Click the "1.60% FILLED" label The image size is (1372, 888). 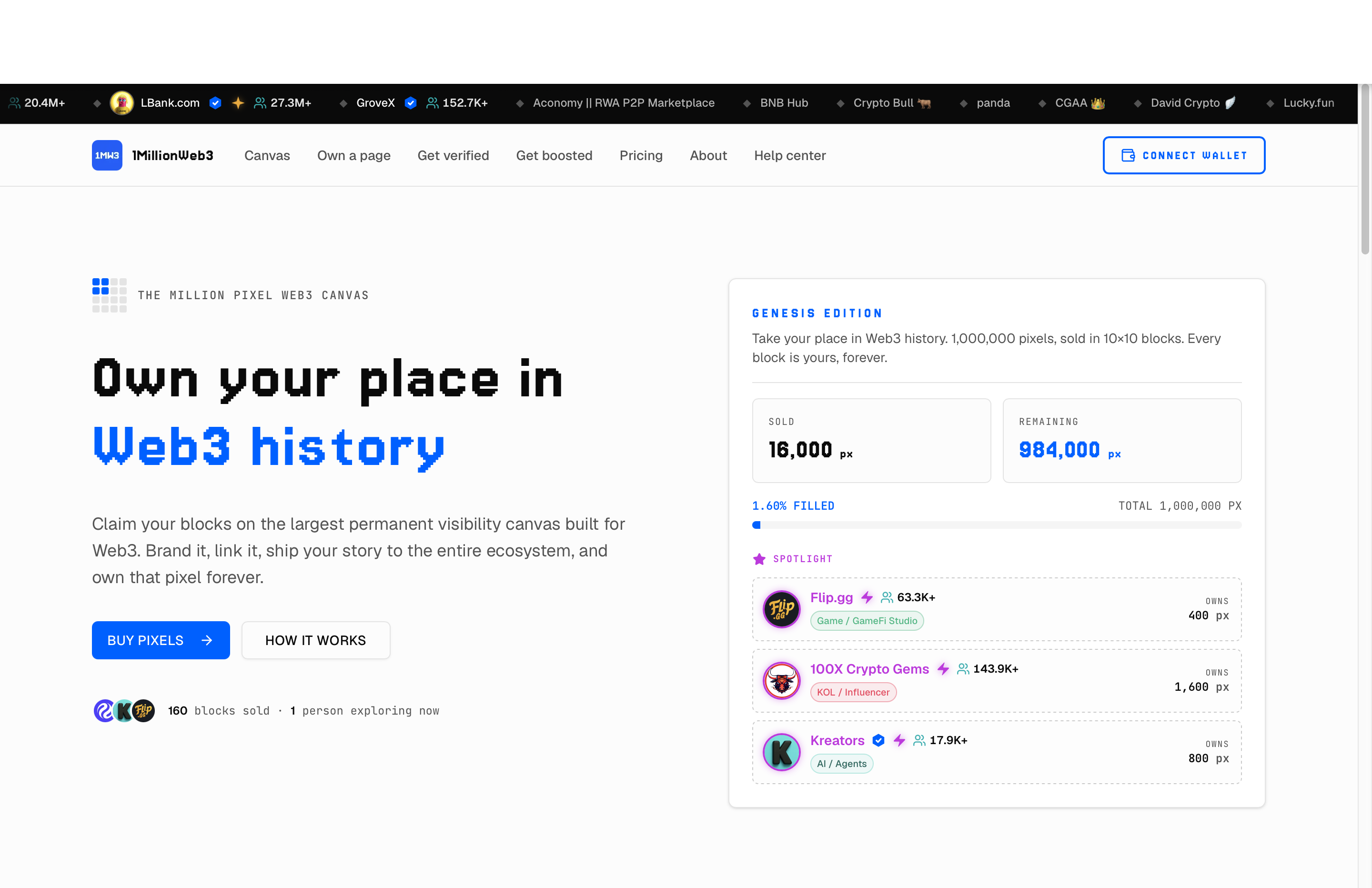793,506
